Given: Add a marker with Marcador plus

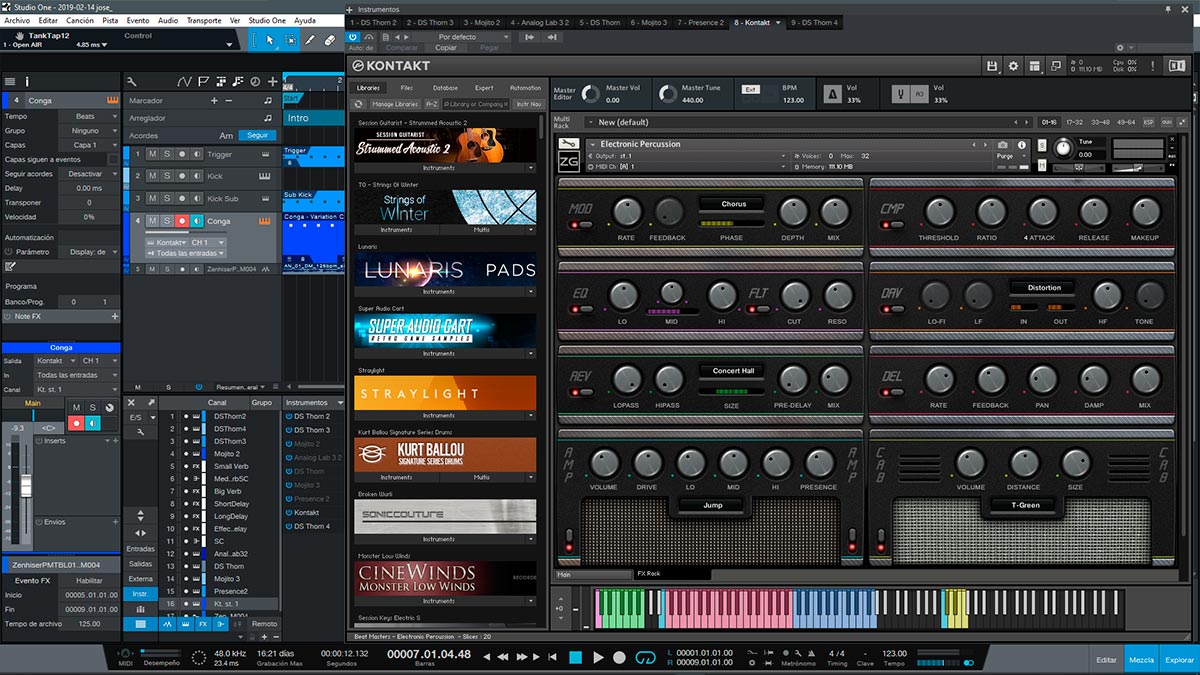Looking at the screenshot, I should [214, 101].
